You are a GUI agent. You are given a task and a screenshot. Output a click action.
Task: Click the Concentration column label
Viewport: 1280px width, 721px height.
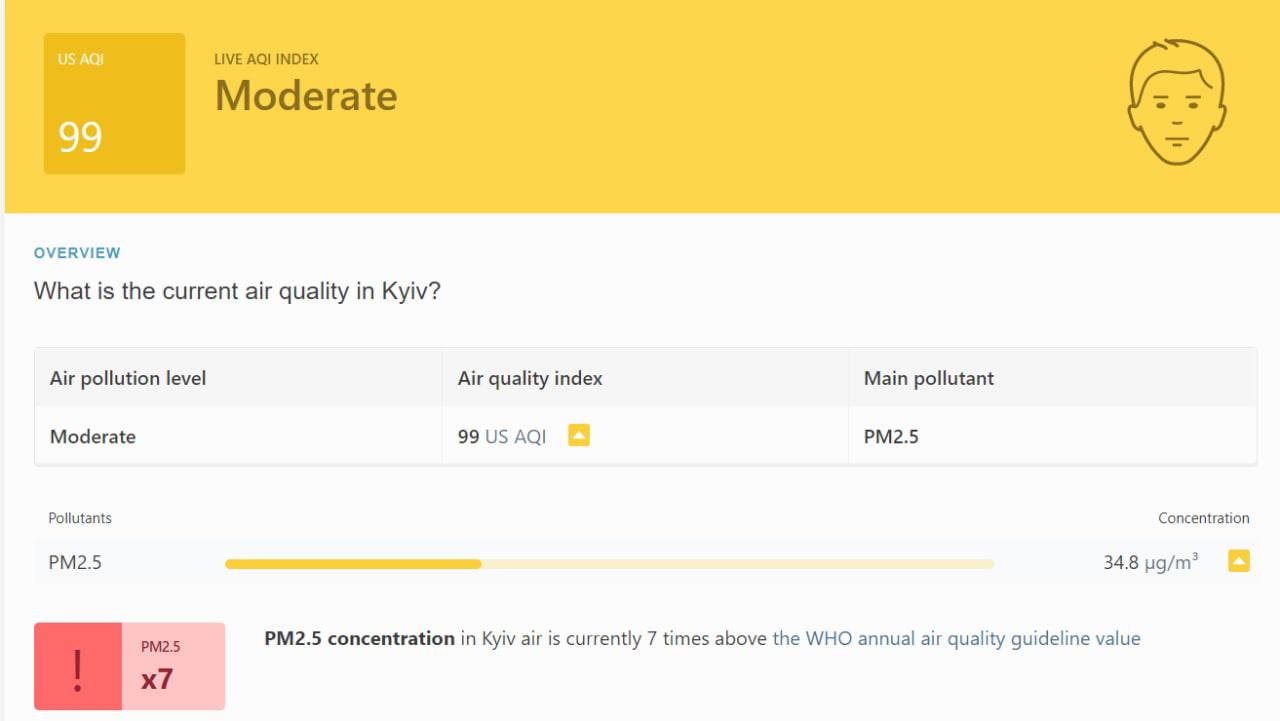1203,518
